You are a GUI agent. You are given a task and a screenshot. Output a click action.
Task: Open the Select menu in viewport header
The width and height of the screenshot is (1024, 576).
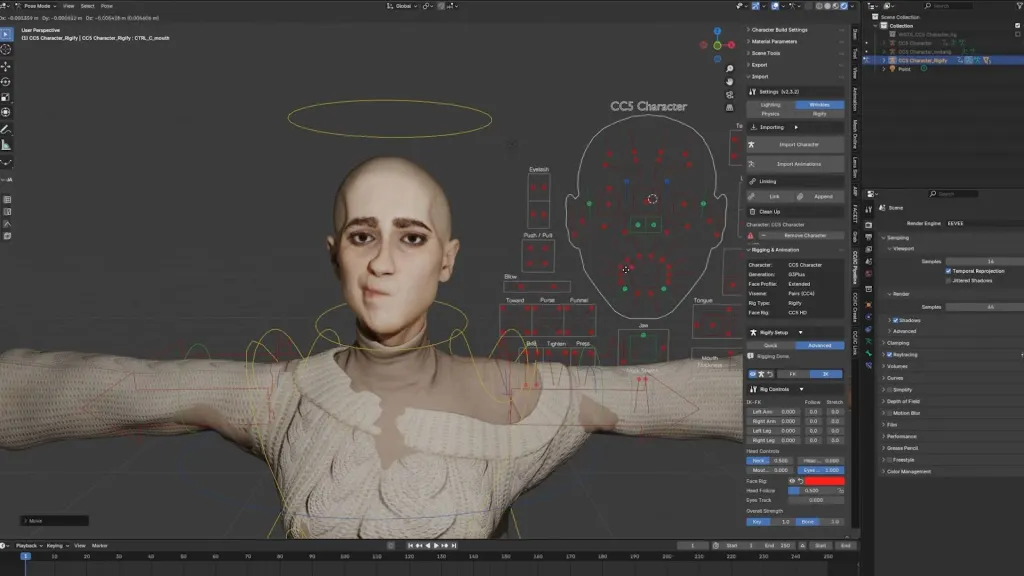coord(87,6)
